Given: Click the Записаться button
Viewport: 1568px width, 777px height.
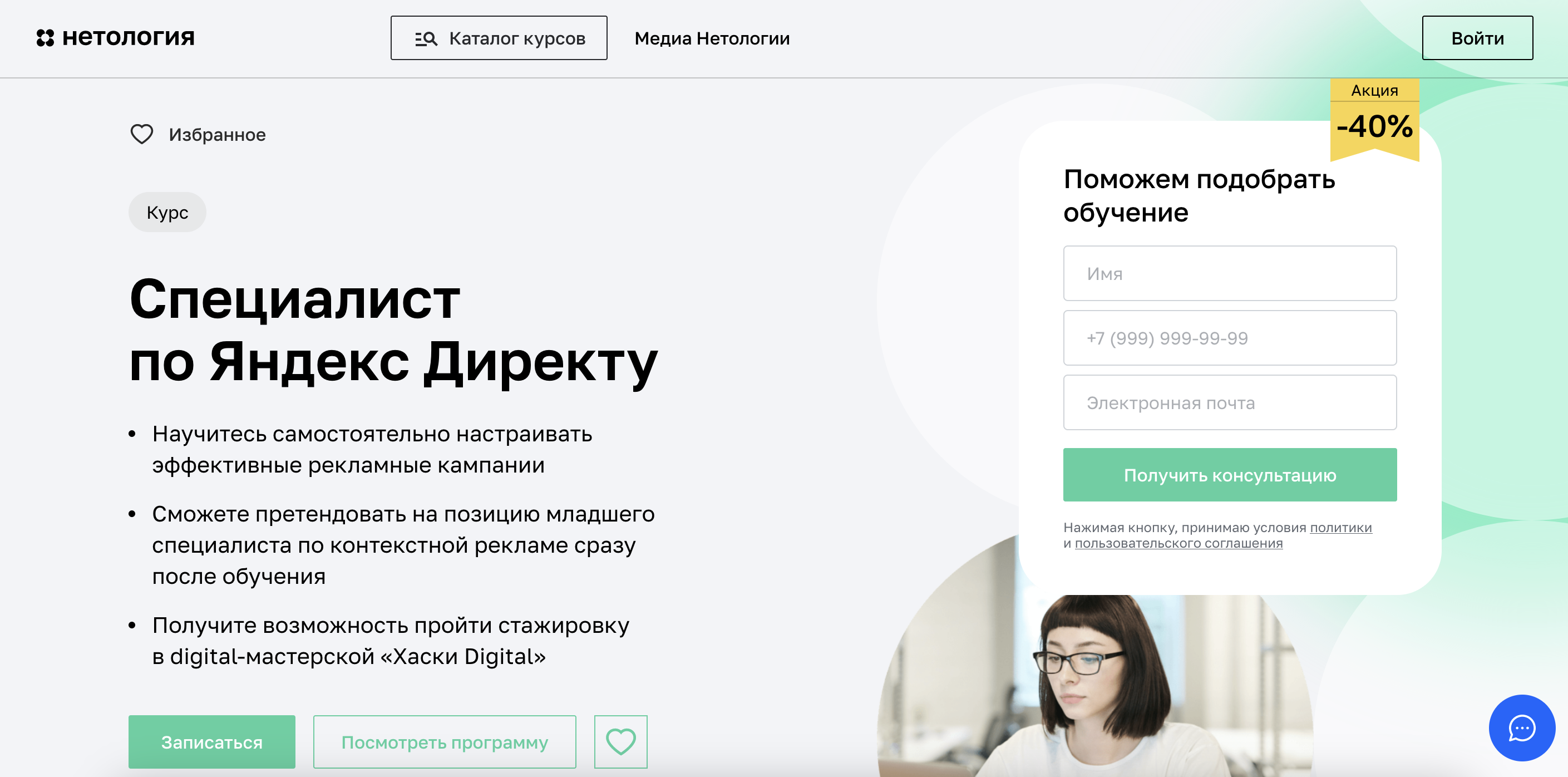Looking at the screenshot, I should [x=212, y=742].
